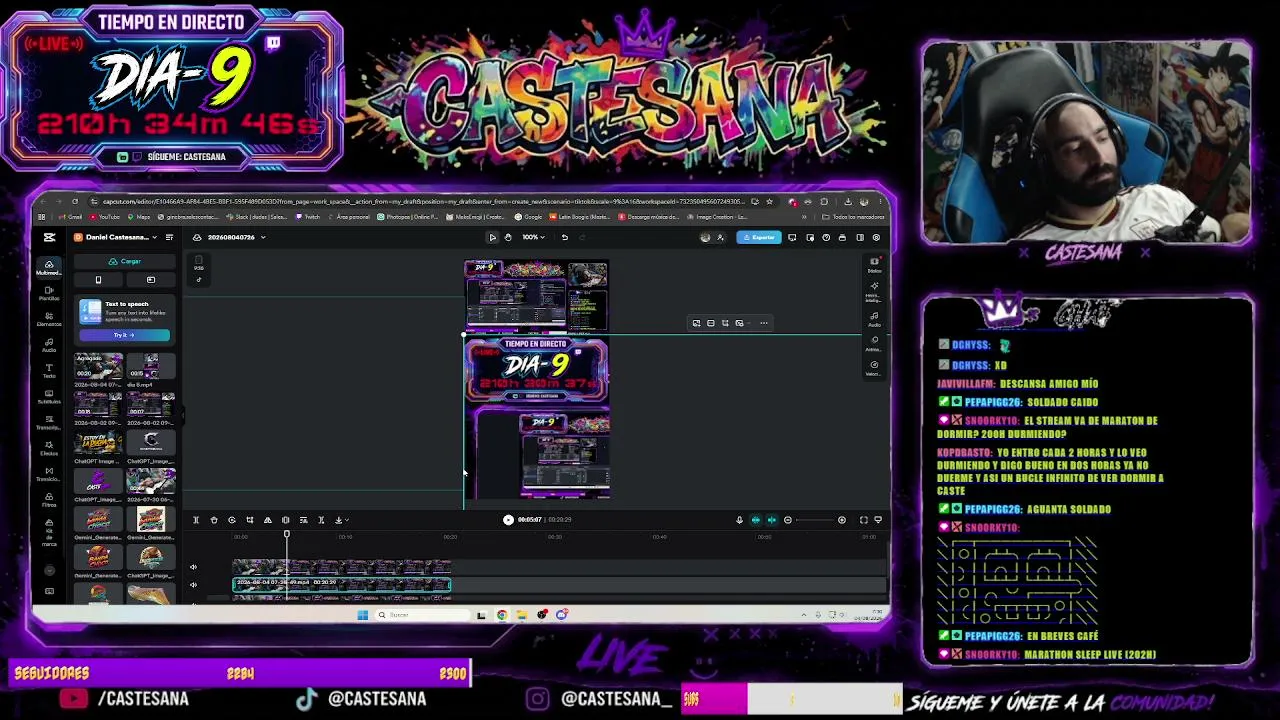The height and width of the screenshot is (720, 1280).
Task: Mute the lower selected video track
Action: click(x=193, y=584)
